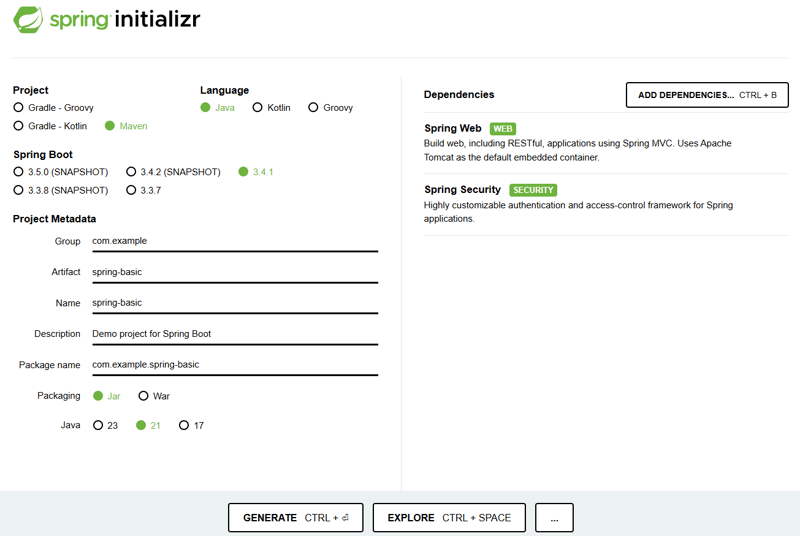Pick Groovy as the language
800x536 pixels.
(313, 107)
